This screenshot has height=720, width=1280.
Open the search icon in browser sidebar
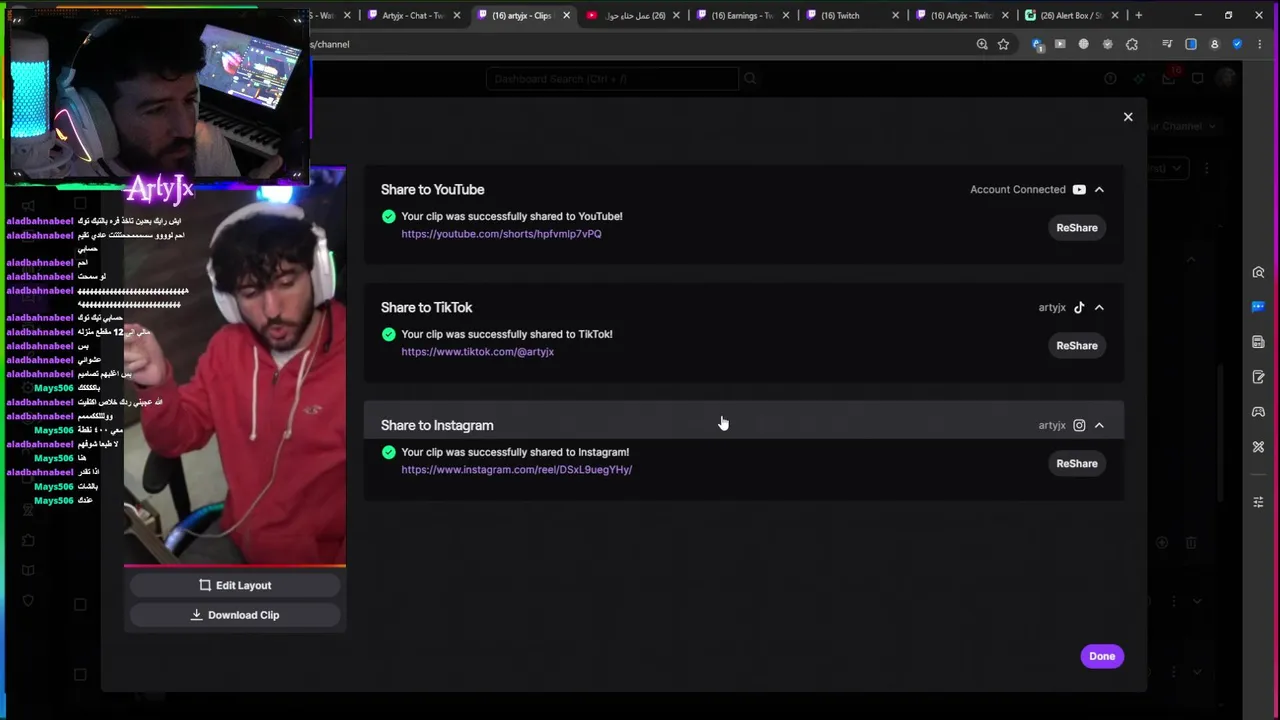pyautogui.click(x=1258, y=273)
